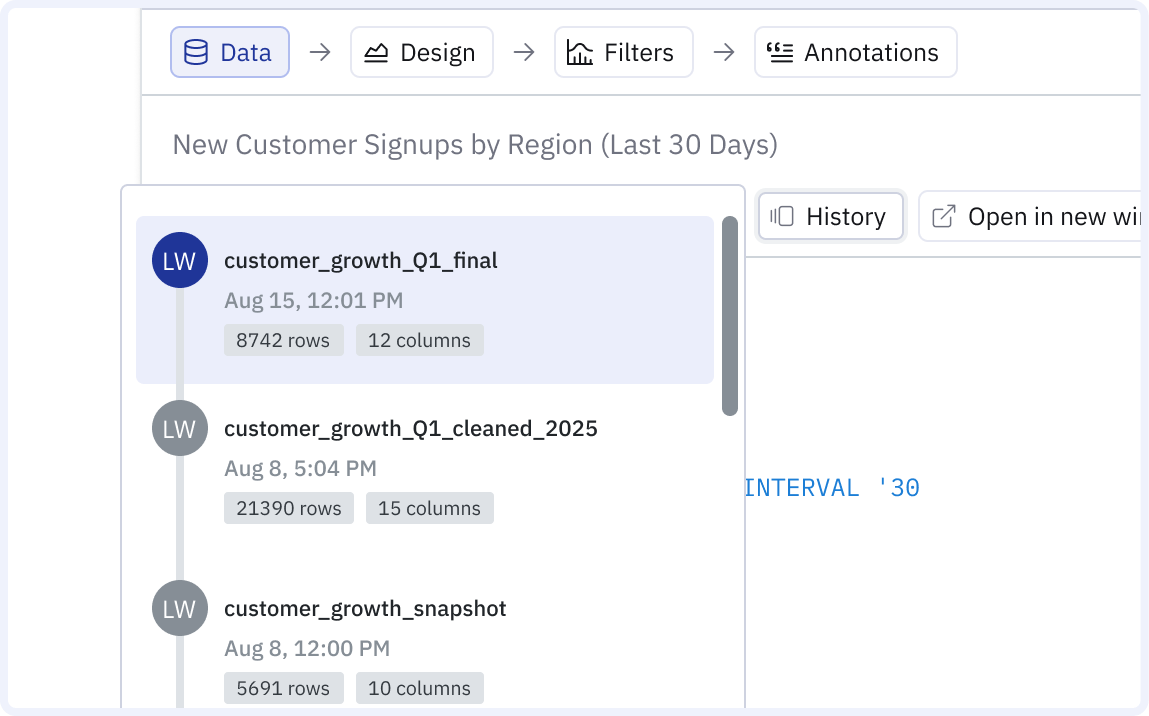This screenshot has height=716, width=1149.
Task: Click the 10 columns badge
Action: (420, 688)
